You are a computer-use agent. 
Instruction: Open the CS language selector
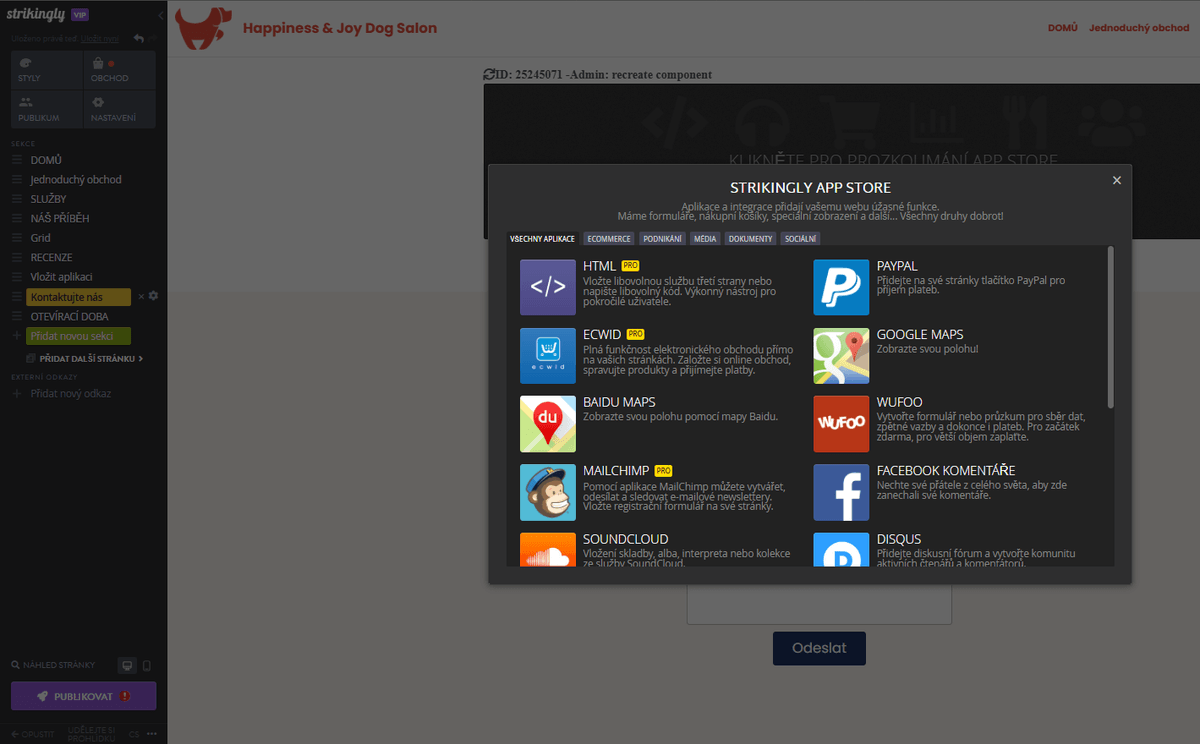tap(134, 734)
